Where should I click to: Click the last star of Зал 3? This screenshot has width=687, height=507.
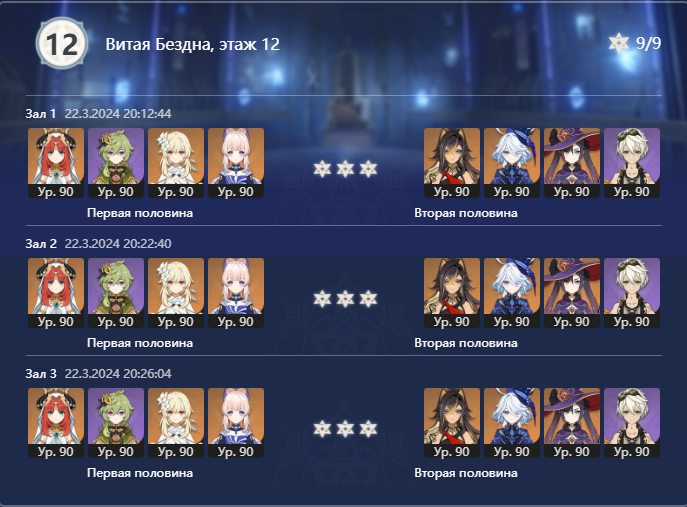[x=368, y=429]
